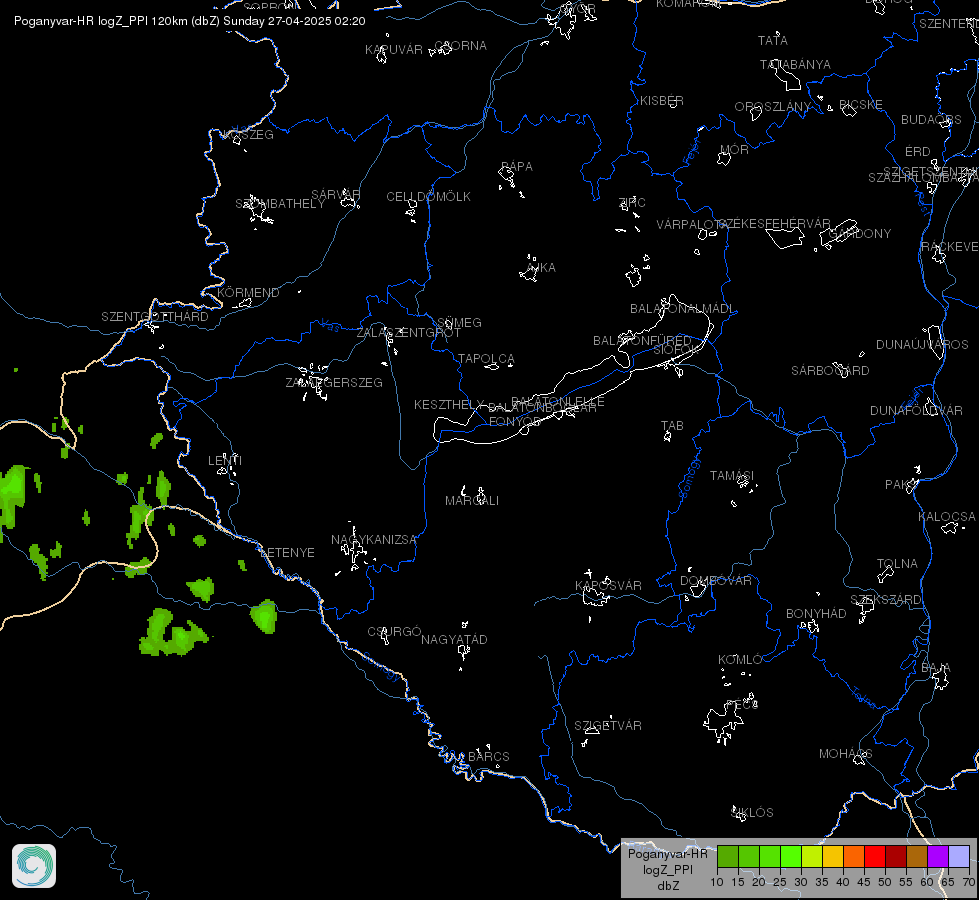This screenshot has height=900, width=979.
Task: Pick the bright red 45-50 dBZ swatch
Action: pyautogui.click(x=875, y=857)
